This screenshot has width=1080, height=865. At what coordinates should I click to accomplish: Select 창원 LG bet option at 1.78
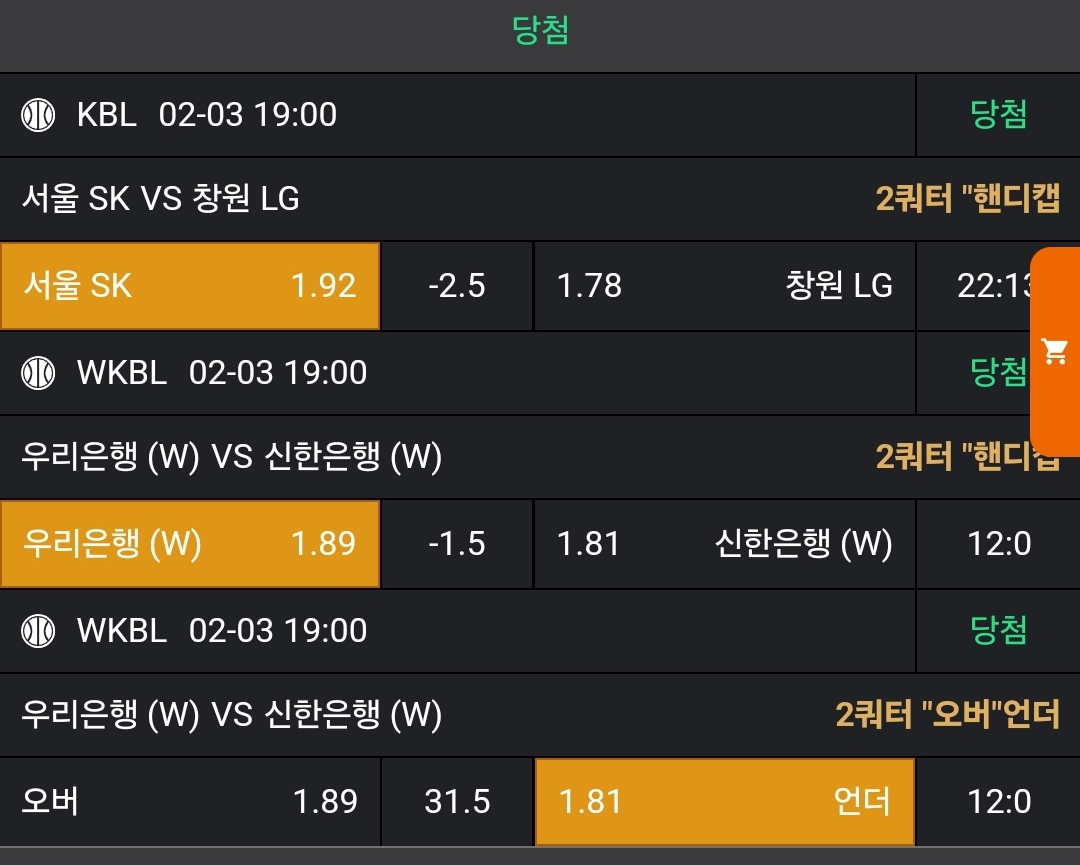724,286
